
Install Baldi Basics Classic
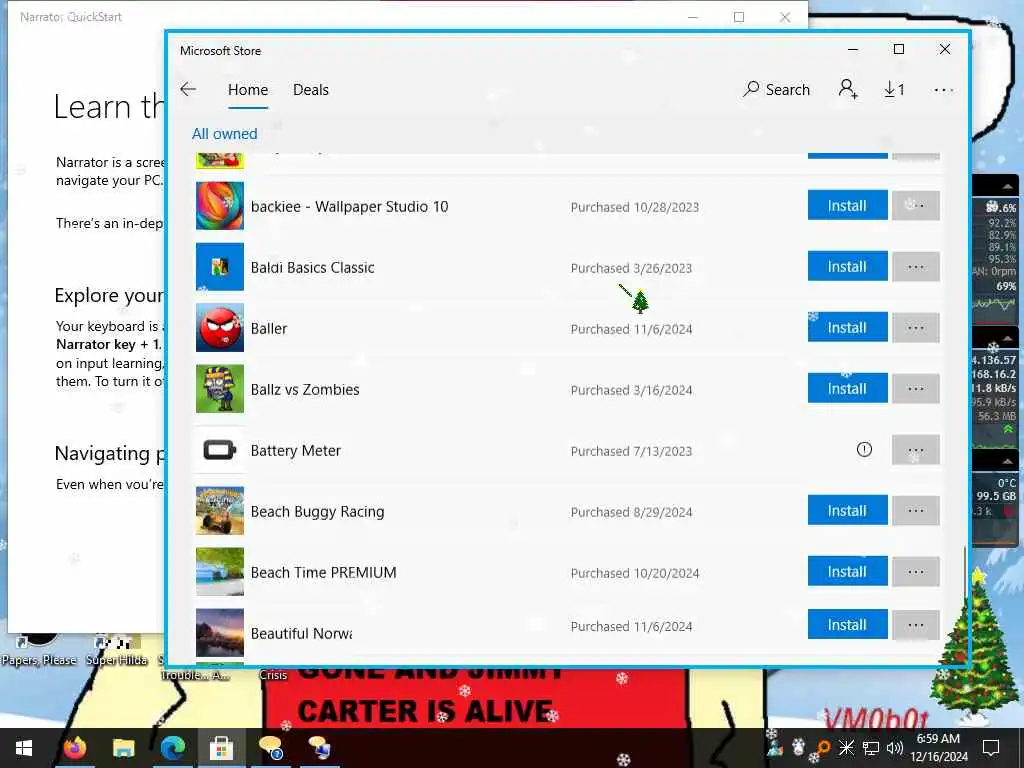[x=847, y=266]
